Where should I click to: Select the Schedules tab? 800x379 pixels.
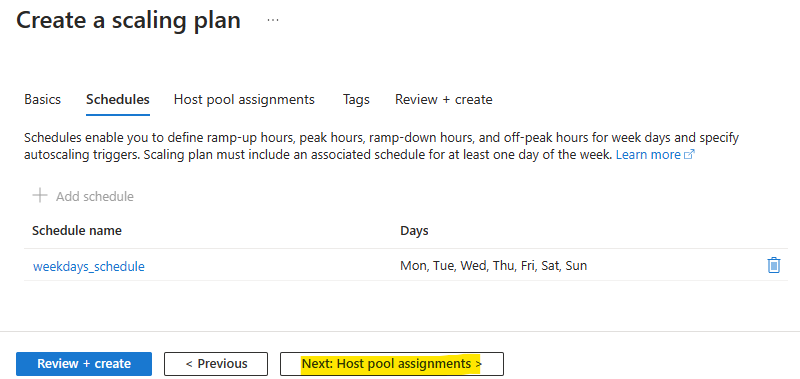point(118,99)
